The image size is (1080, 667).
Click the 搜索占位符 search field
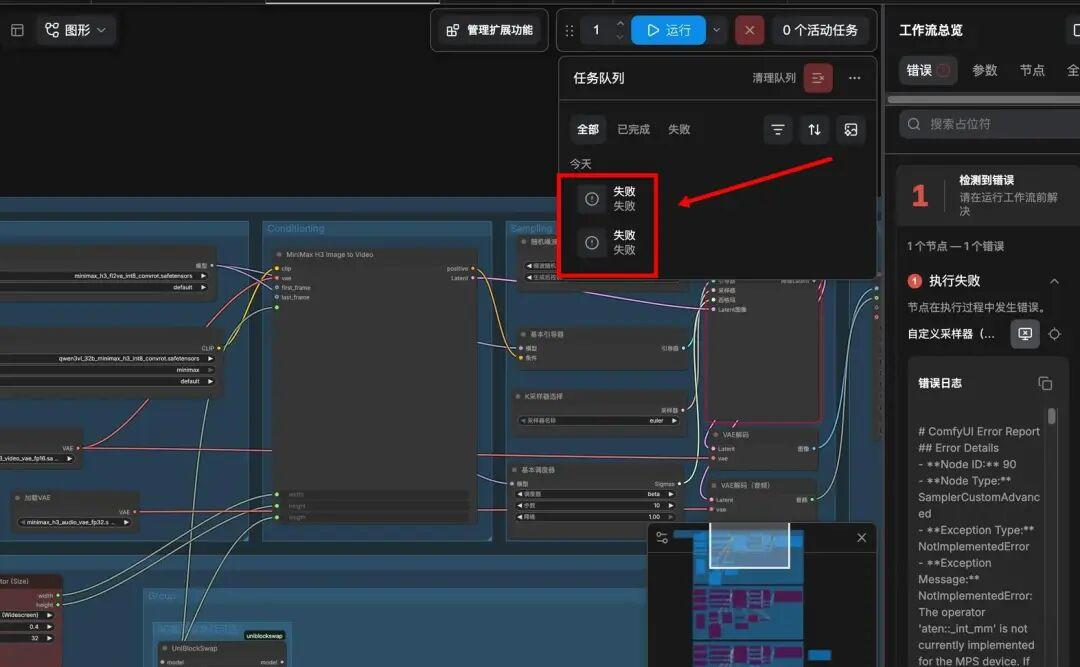[x=990, y=124]
